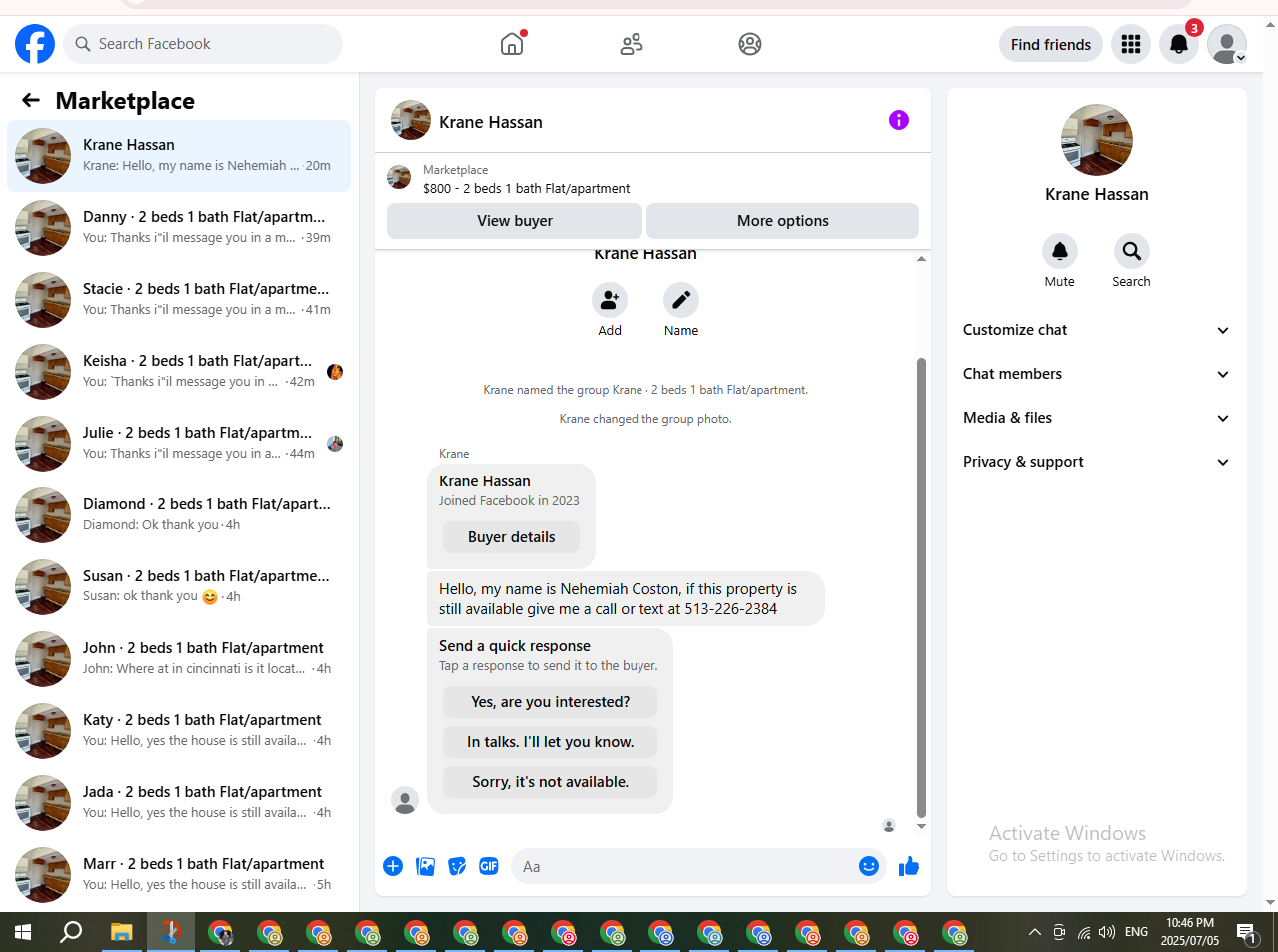Image resolution: width=1278 pixels, height=952 pixels.
Task: Click the More options button
Action: [x=783, y=221]
